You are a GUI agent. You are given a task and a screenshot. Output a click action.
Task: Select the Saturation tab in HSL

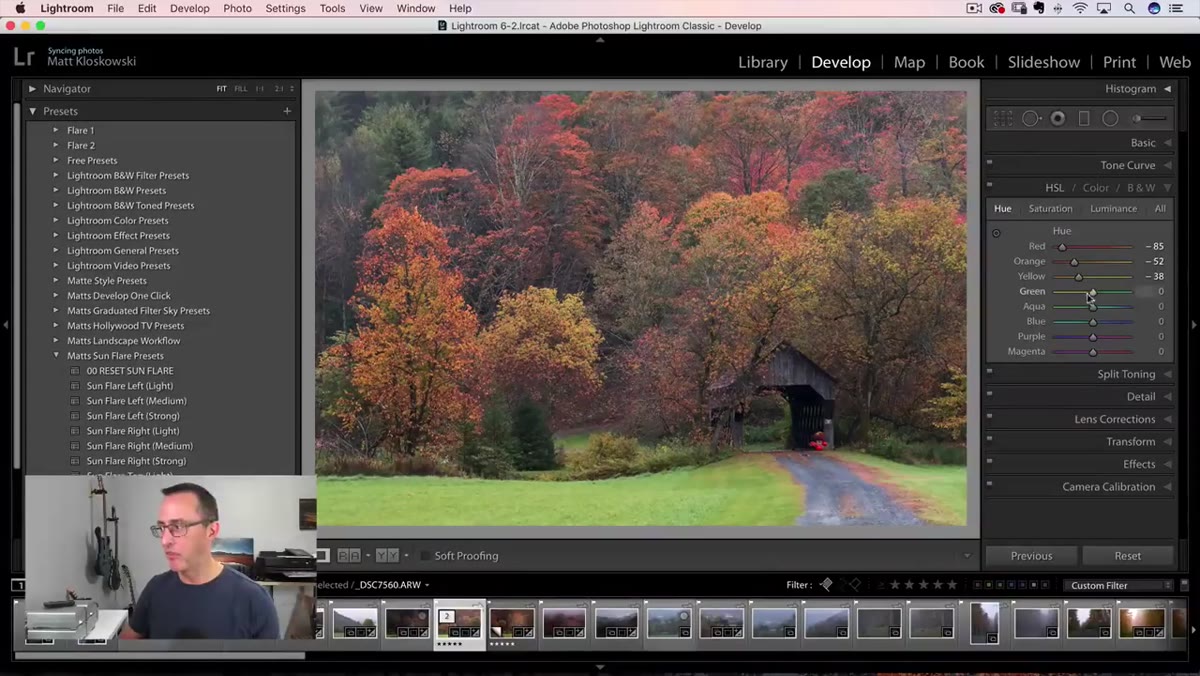pyautogui.click(x=1050, y=209)
